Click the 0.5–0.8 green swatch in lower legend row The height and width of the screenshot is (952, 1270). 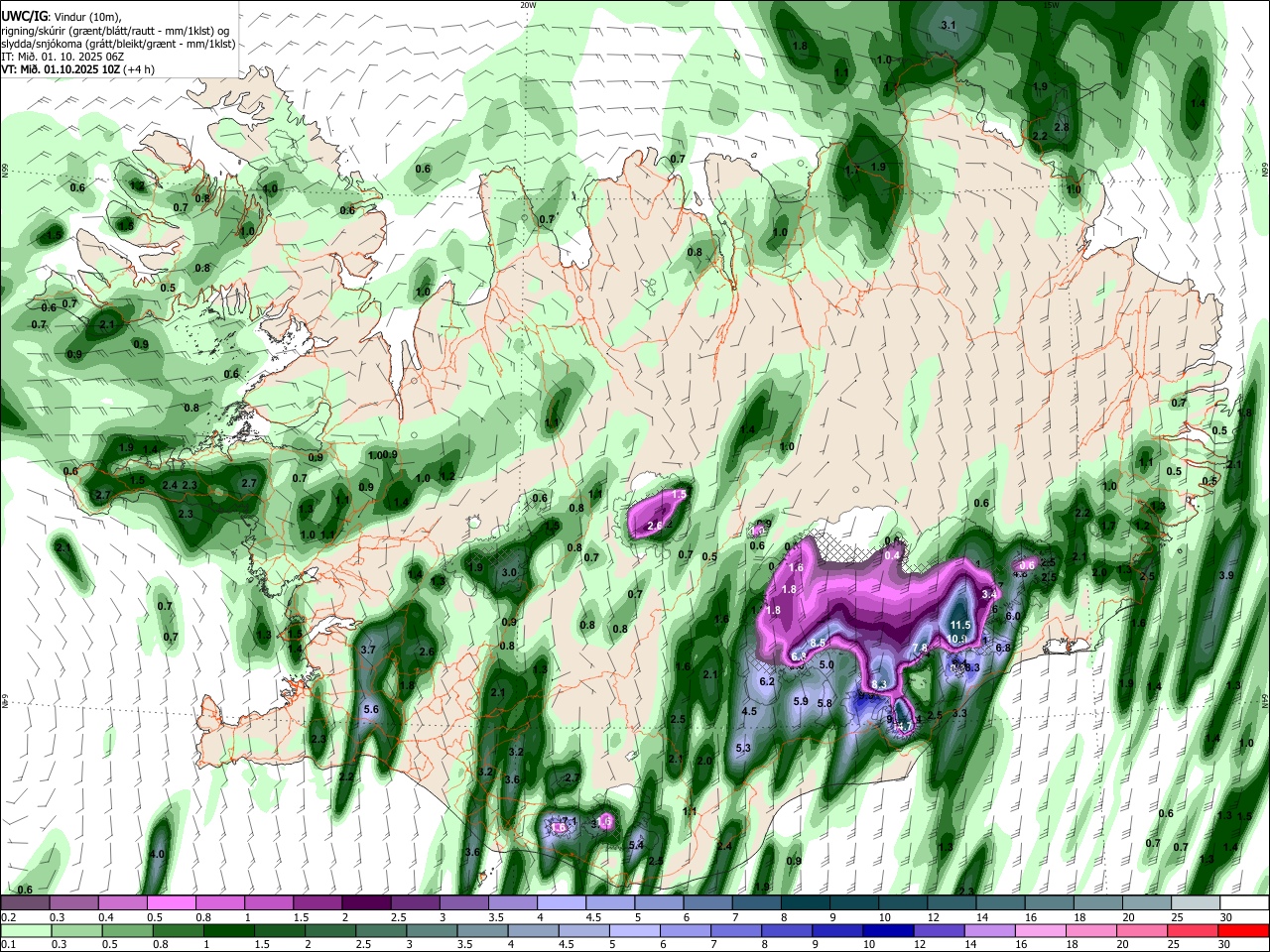[126, 930]
